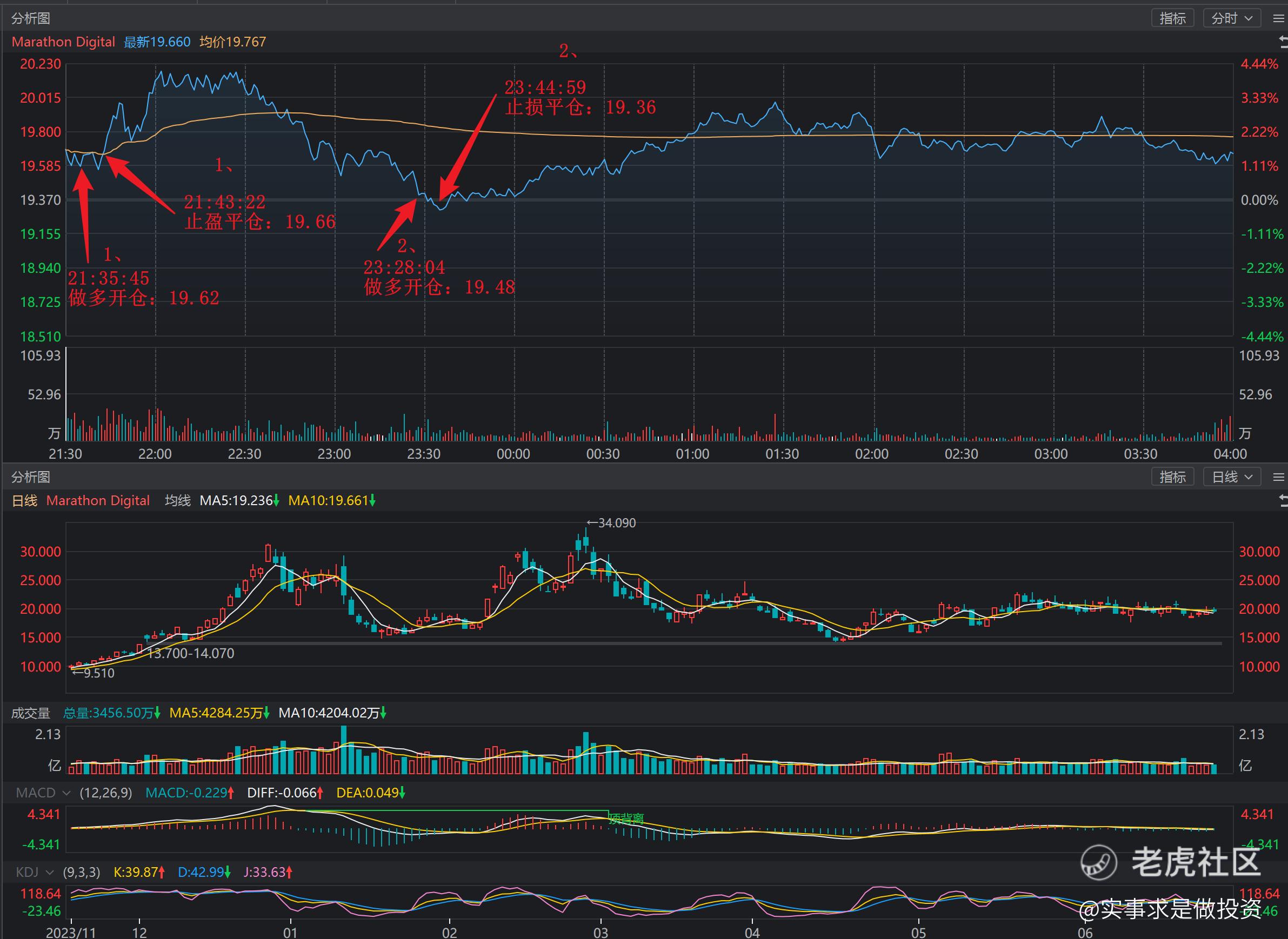Click the 4.341 label on MACD left axis
This screenshot has width=1288, height=939.
coord(44,814)
